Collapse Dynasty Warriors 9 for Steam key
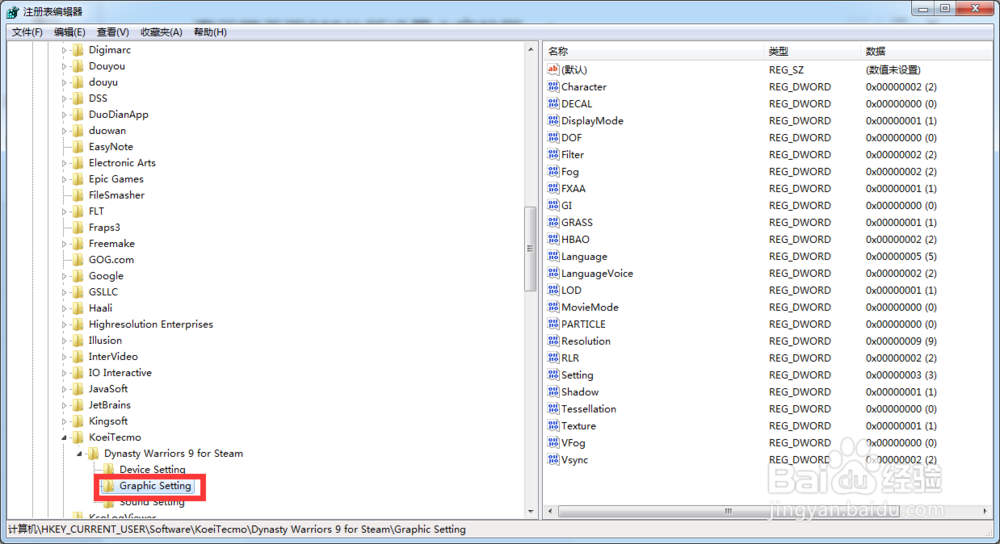 click(79, 453)
